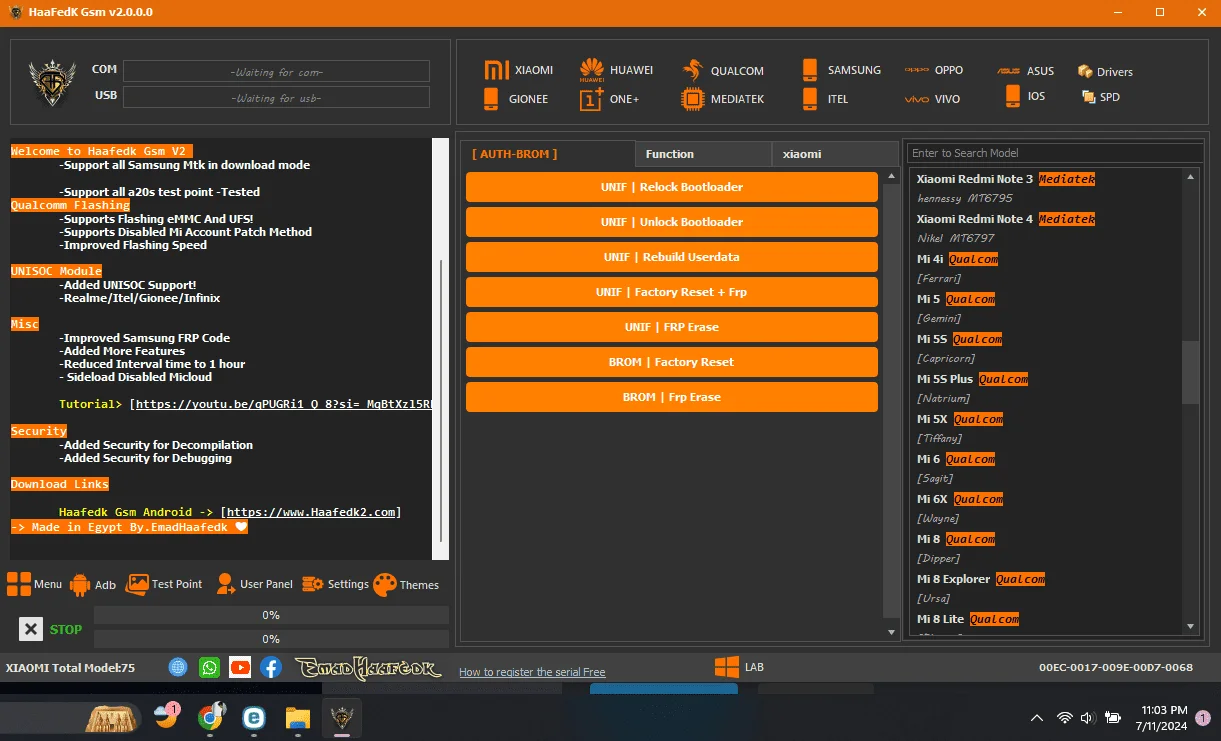Click the COM port field
1221x741 pixels.
276,71
